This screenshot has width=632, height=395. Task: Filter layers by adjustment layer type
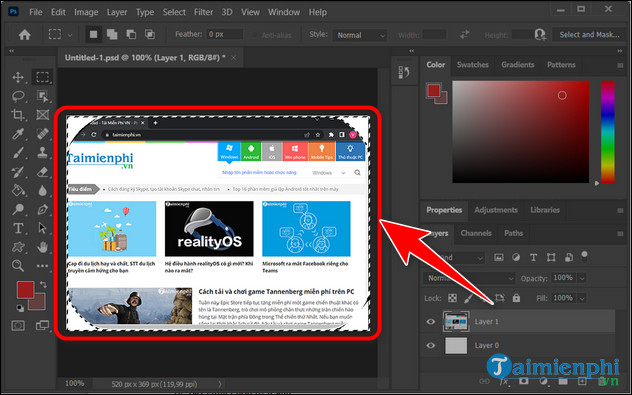(x=516, y=258)
